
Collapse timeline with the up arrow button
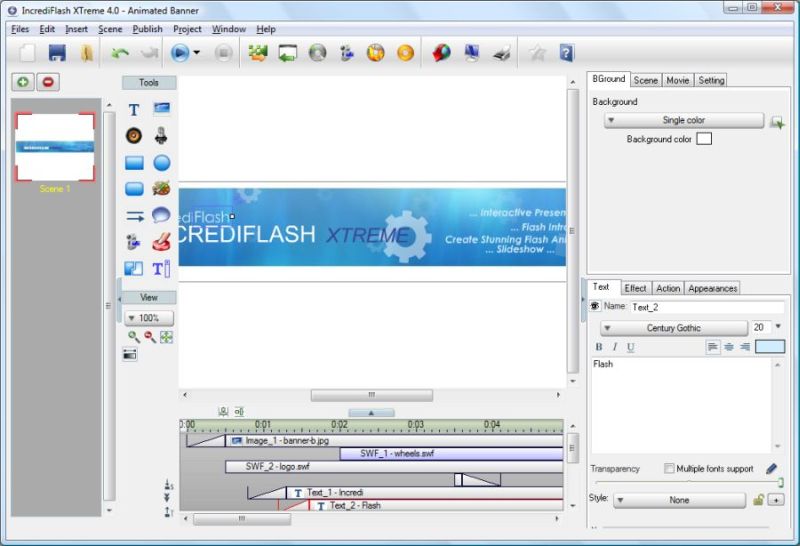click(371, 412)
